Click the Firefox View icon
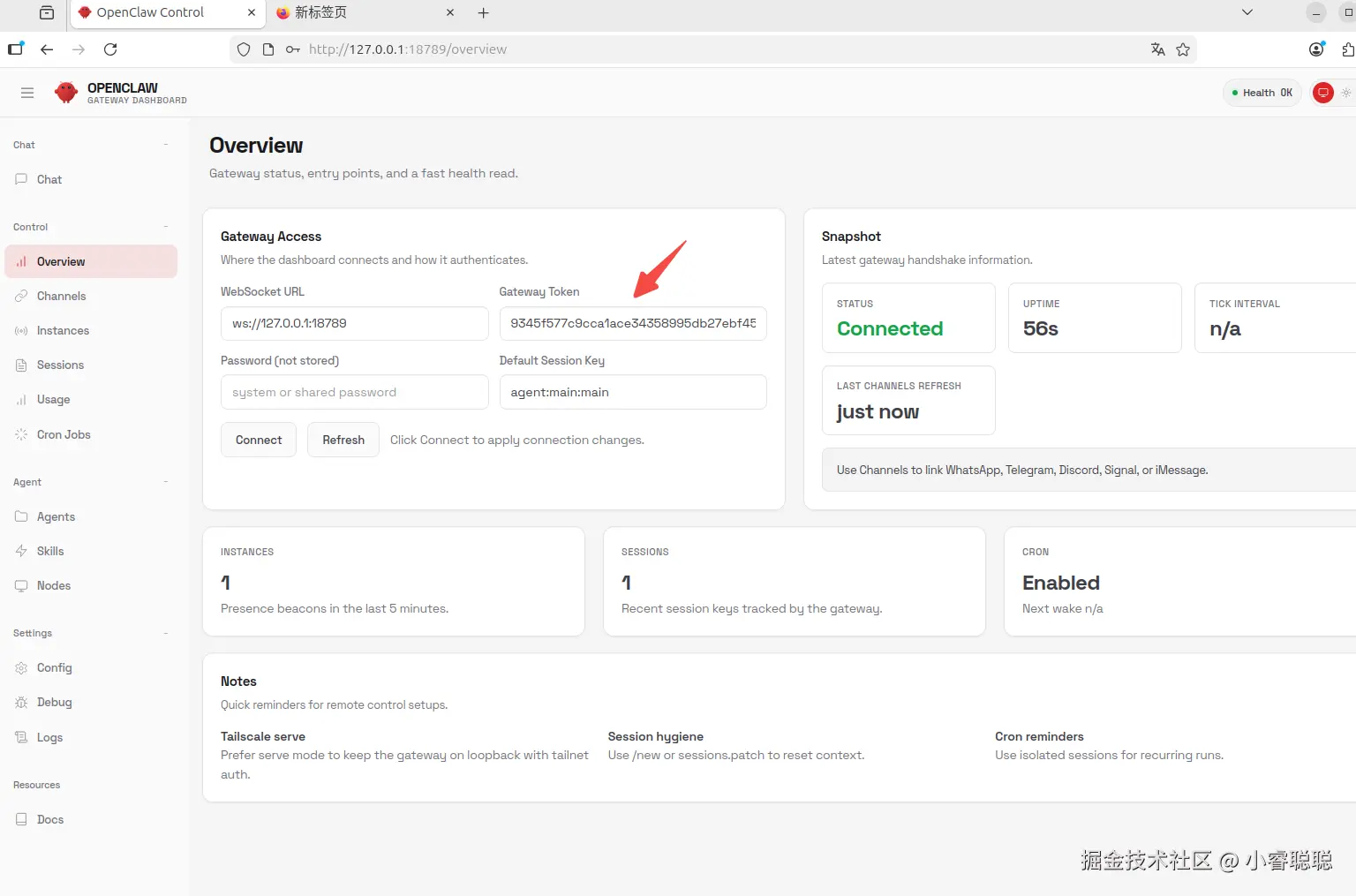 pyautogui.click(x=47, y=12)
